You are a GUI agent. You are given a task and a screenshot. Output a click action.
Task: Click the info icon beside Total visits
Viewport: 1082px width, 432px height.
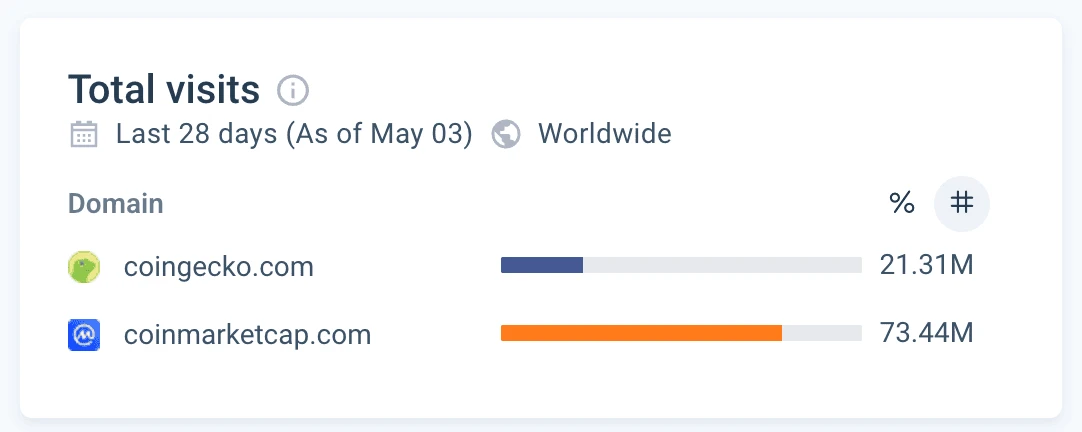point(293,91)
